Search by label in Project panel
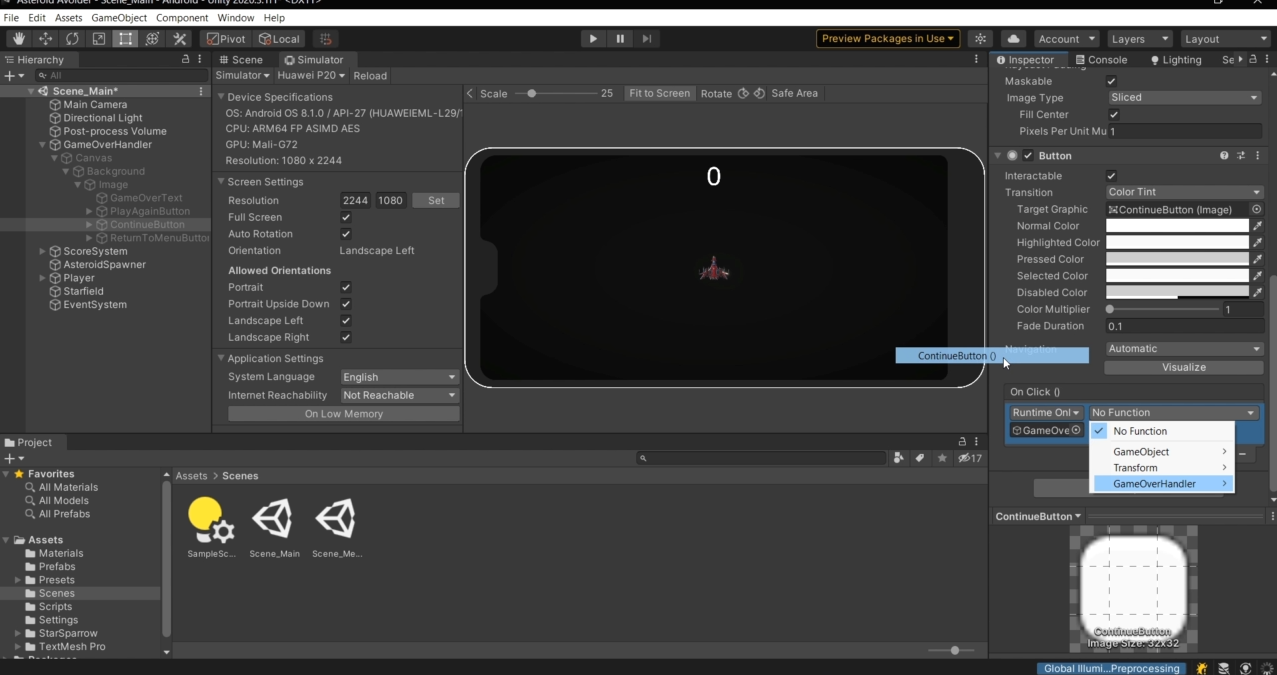Viewport: 1277px width, 675px height. pyautogui.click(x=920, y=458)
